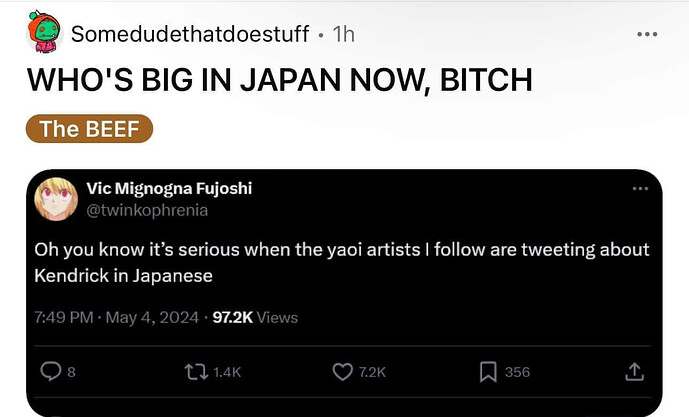This screenshot has height=417, width=689.
Task: Click Vic Mignogna Fujoshi's round avatar
Action: click(55, 199)
